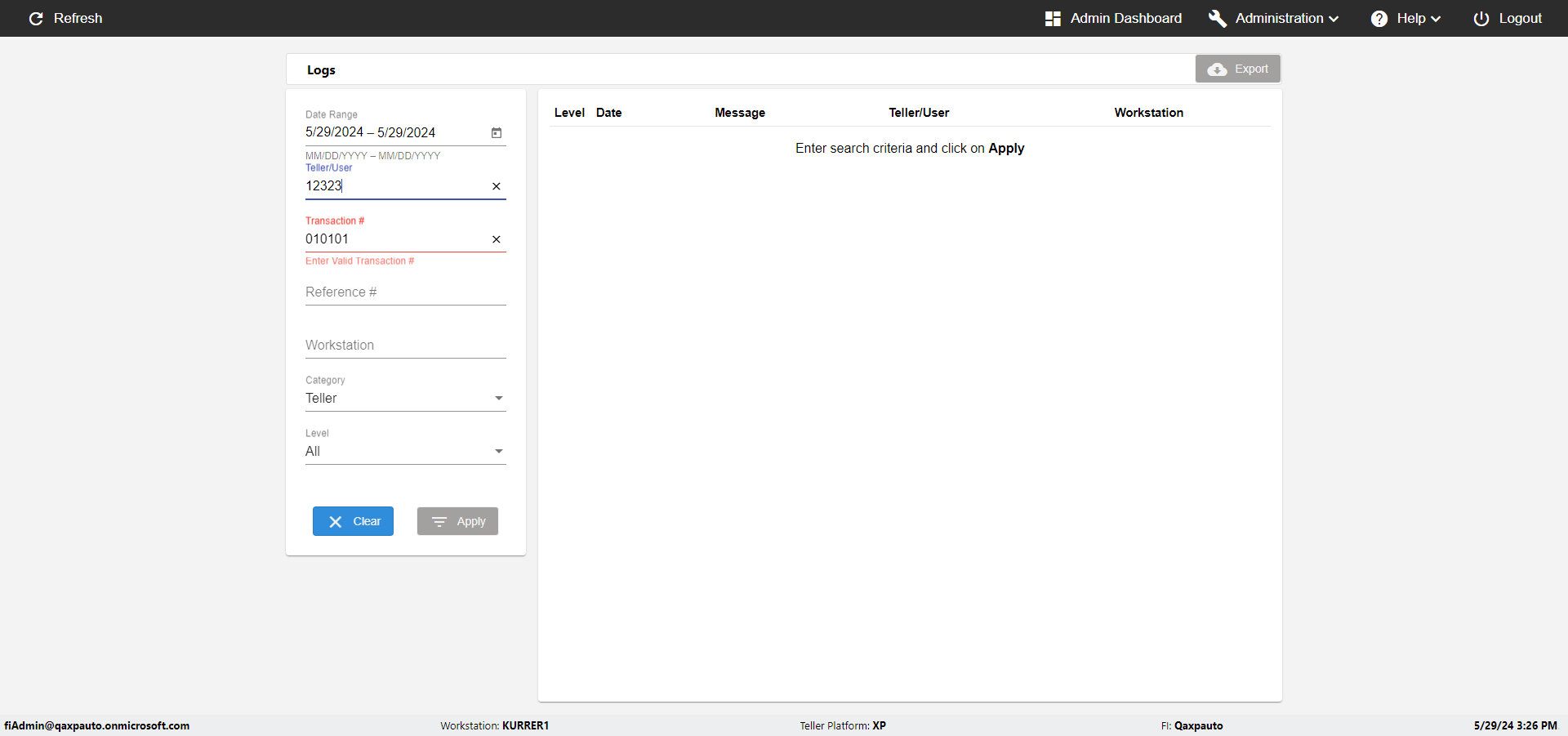Click the Date column header
Viewport: 1568px width, 736px height.
coord(609,113)
